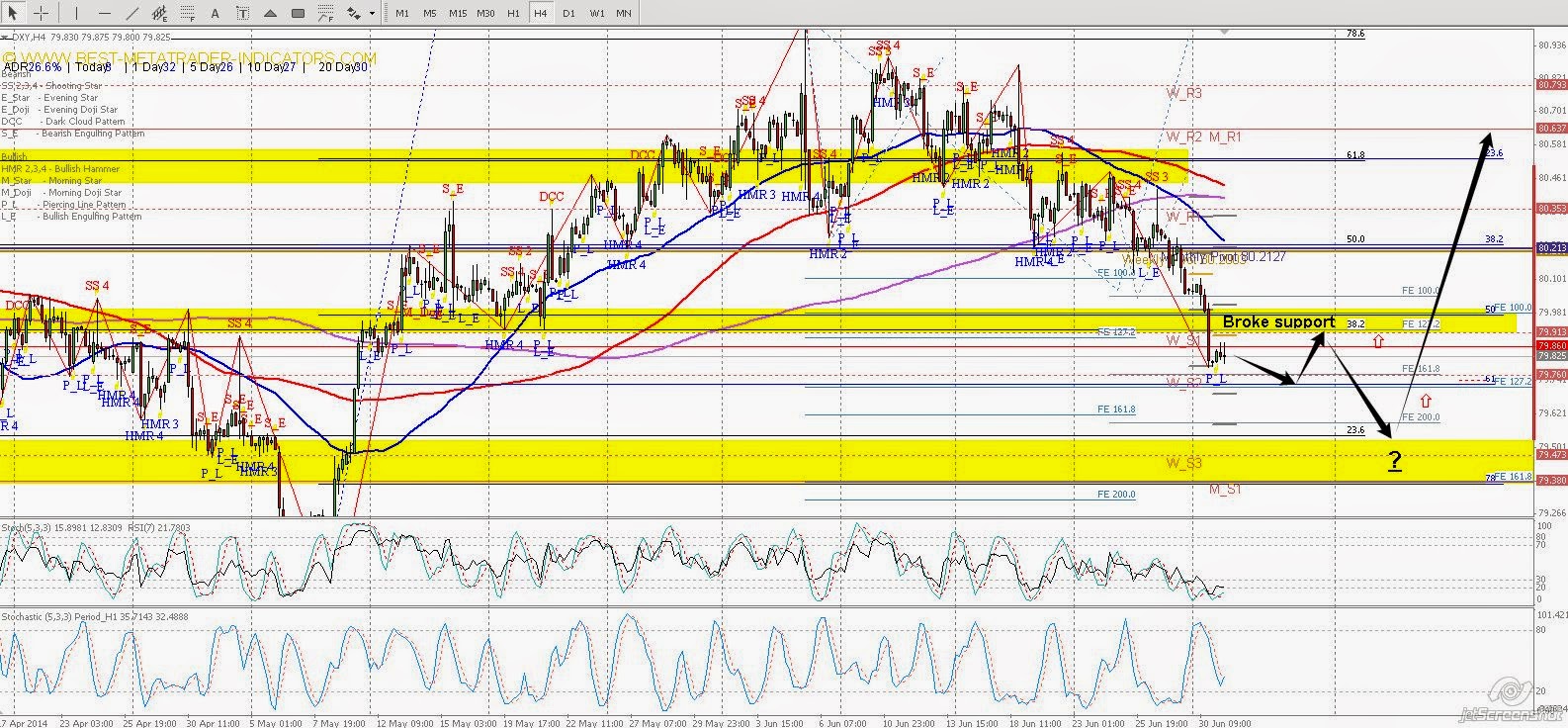Switch chart to M5 timeframe
The height and width of the screenshot is (728, 1568).
[x=429, y=13]
